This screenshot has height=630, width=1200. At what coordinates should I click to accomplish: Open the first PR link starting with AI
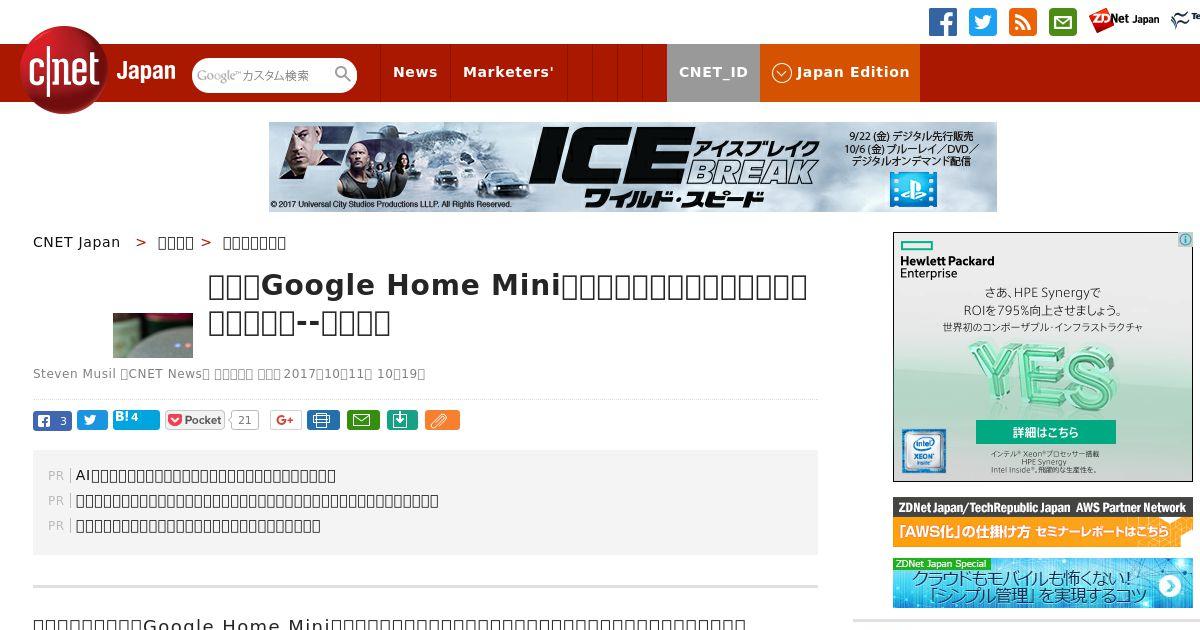pyautogui.click(x=206, y=475)
